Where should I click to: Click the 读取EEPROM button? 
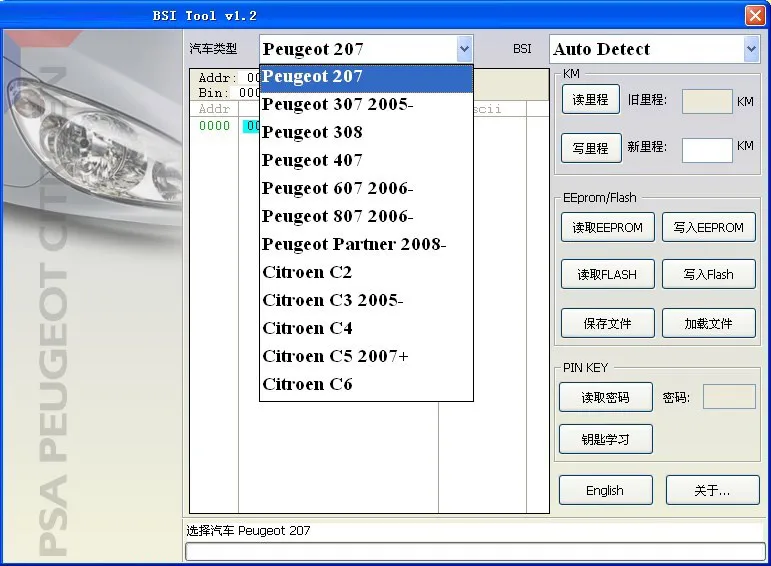pyautogui.click(x=607, y=227)
